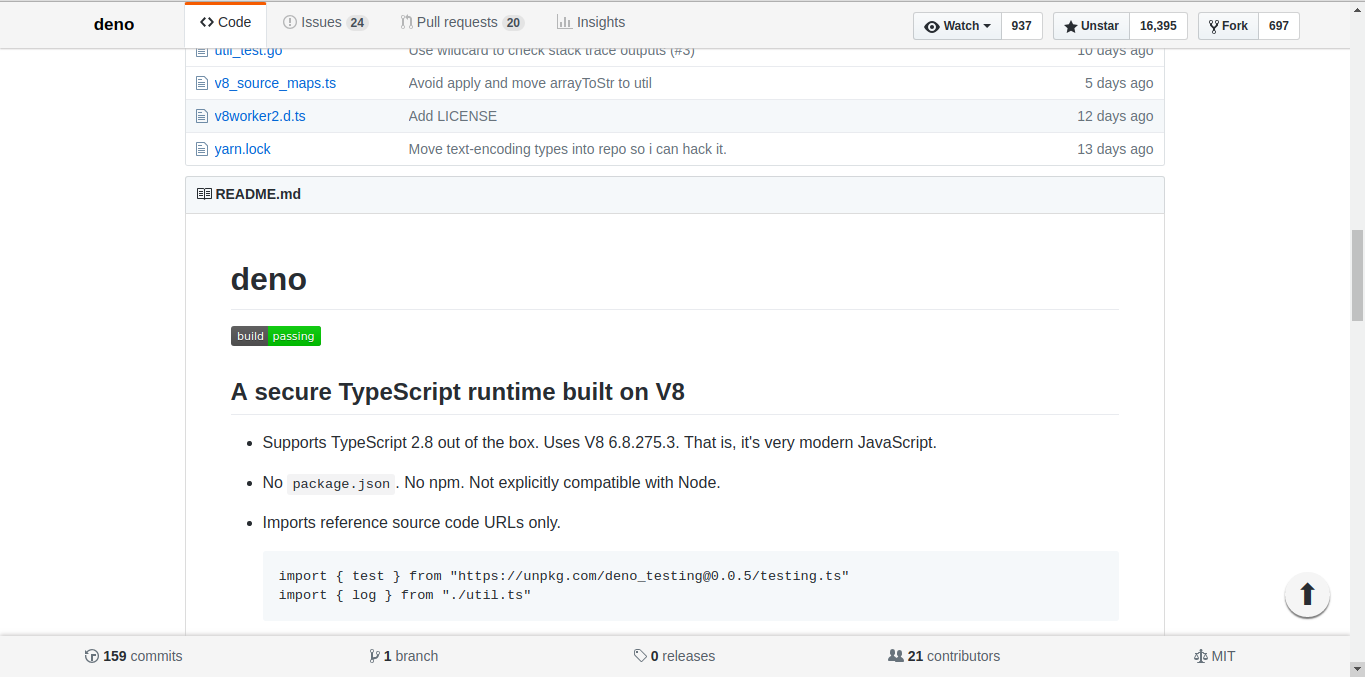The image size is (1365, 677).
Task: View the 16,395 stargazers count
Action: (x=1158, y=26)
